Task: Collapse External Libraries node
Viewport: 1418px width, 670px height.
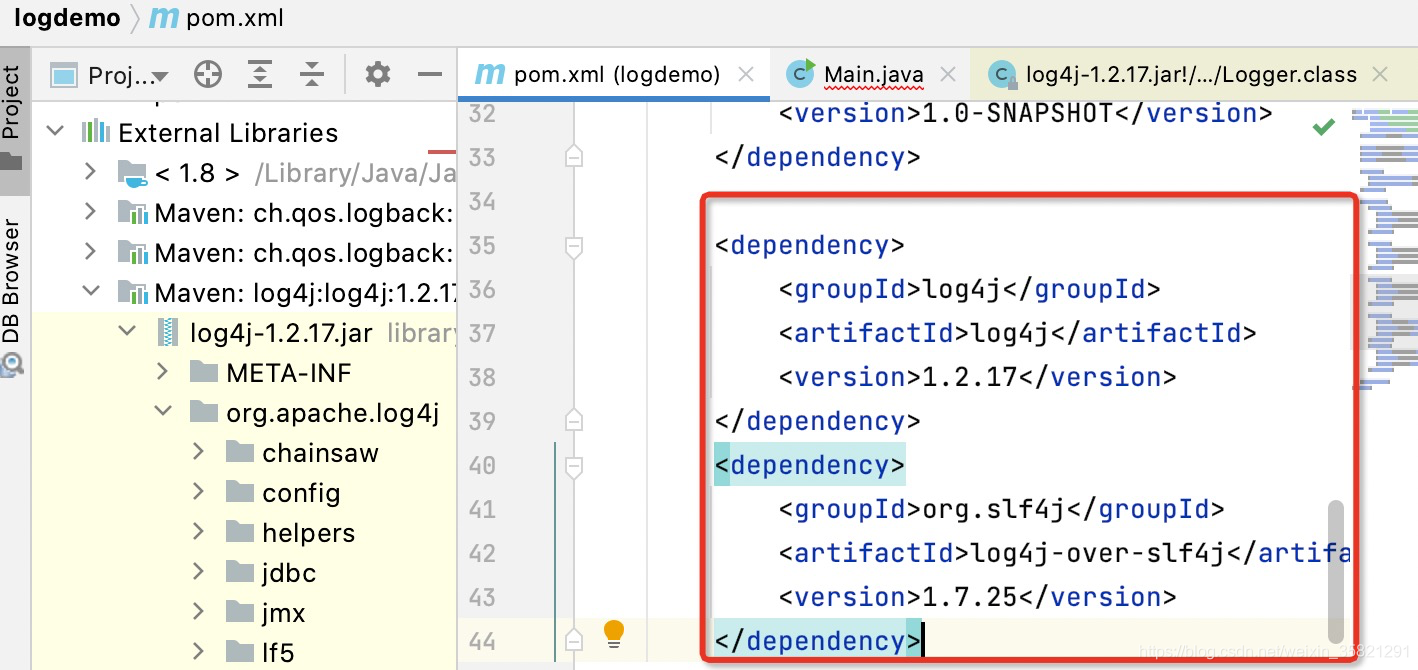Action: (x=56, y=132)
